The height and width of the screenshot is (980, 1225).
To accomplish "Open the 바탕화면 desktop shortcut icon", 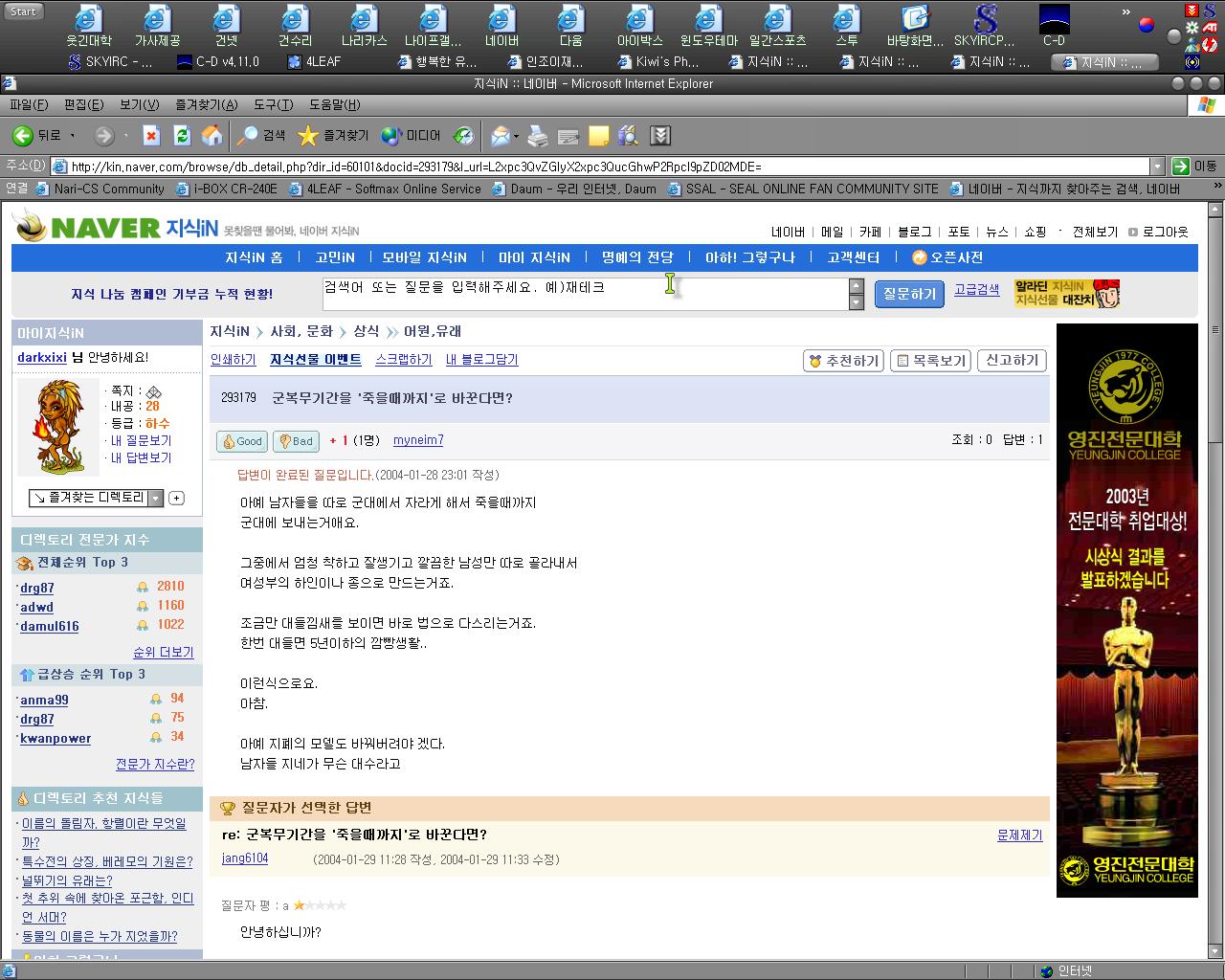I will 916,26.
